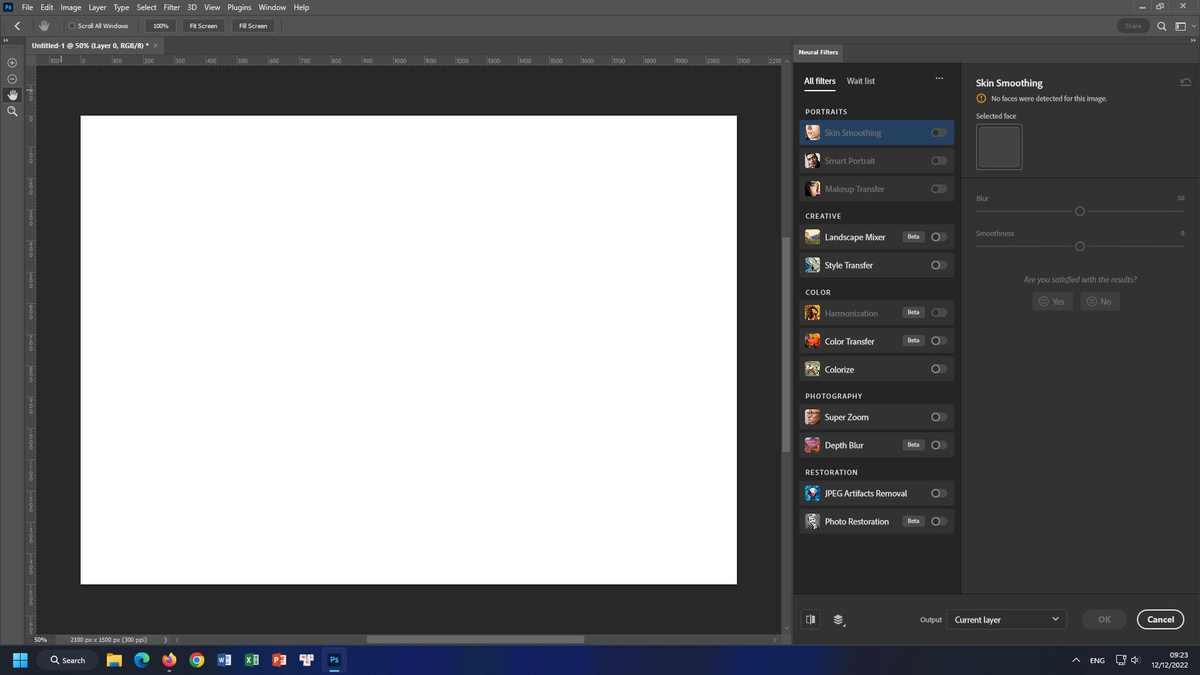Click the zoom-out minus icon
Viewport: 1200px width, 675px height.
pyautogui.click(x=12, y=79)
